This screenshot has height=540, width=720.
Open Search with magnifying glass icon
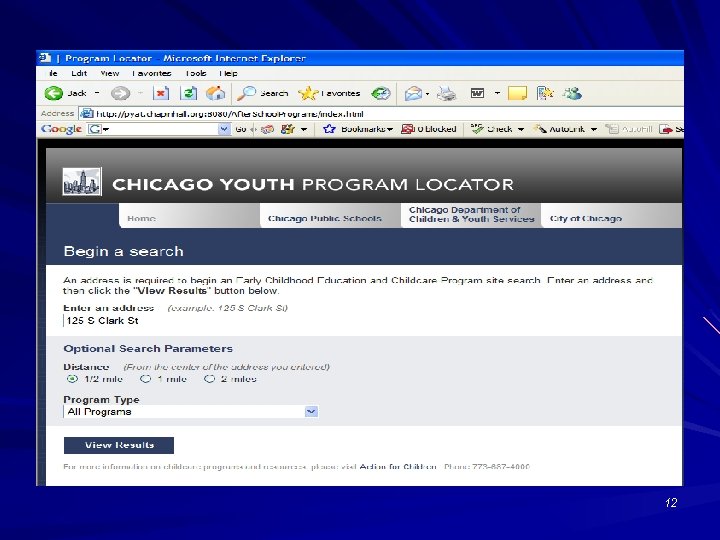point(246,93)
